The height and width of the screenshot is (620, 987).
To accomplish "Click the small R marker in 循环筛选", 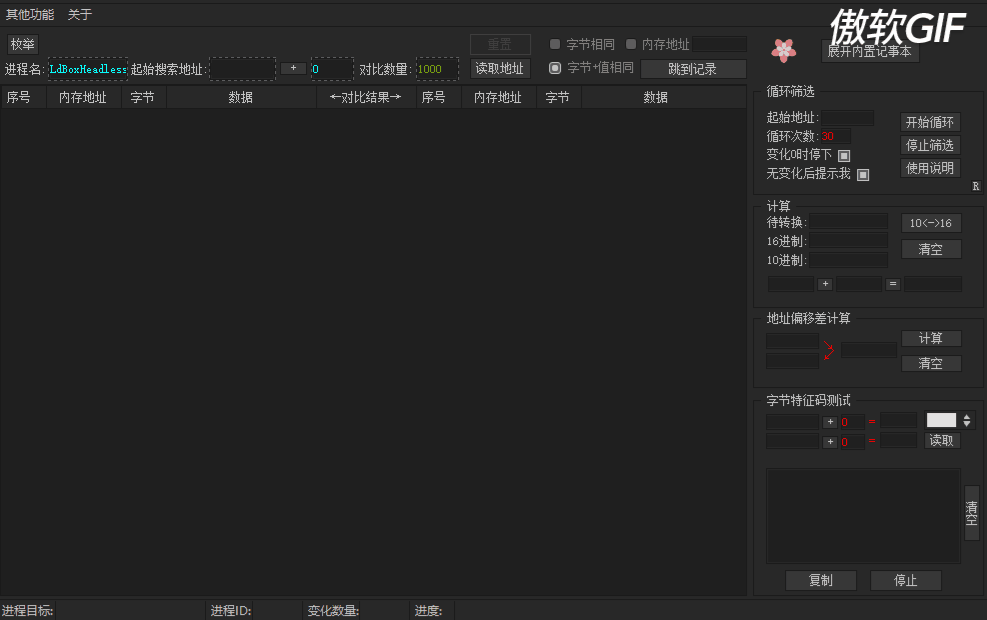I will [x=976, y=186].
